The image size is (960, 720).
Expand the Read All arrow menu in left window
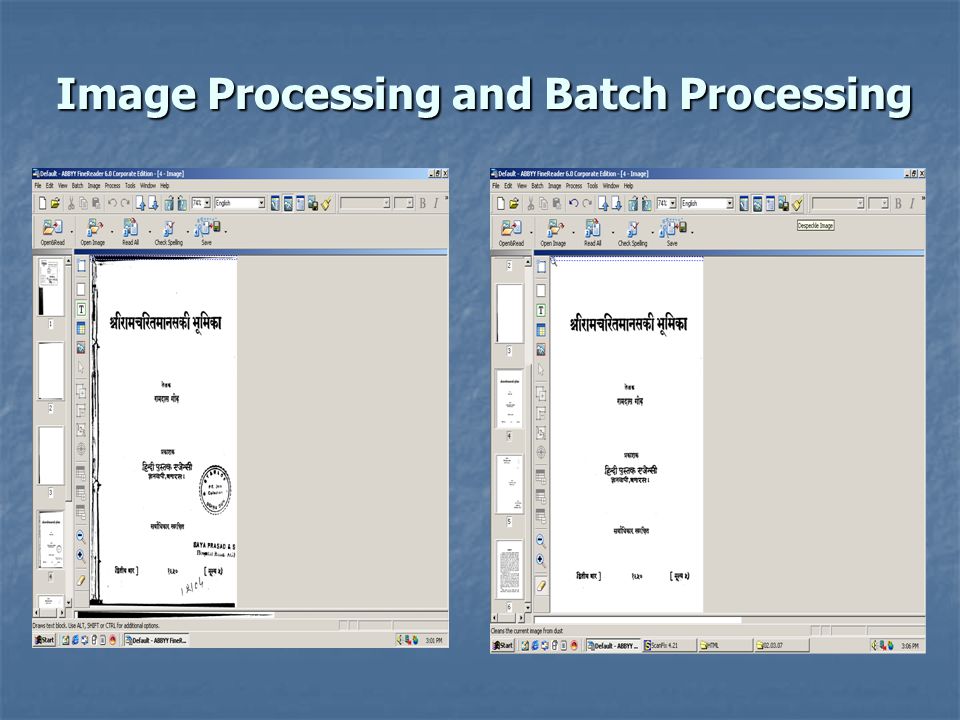pyautogui.click(x=149, y=232)
